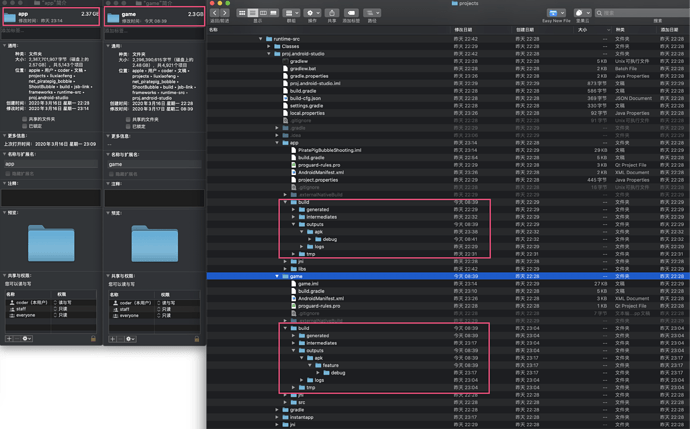The height and width of the screenshot is (429, 690).
Task: Go forward with the Finder forward arrow
Action: pyautogui.click(x=225, y=13)
